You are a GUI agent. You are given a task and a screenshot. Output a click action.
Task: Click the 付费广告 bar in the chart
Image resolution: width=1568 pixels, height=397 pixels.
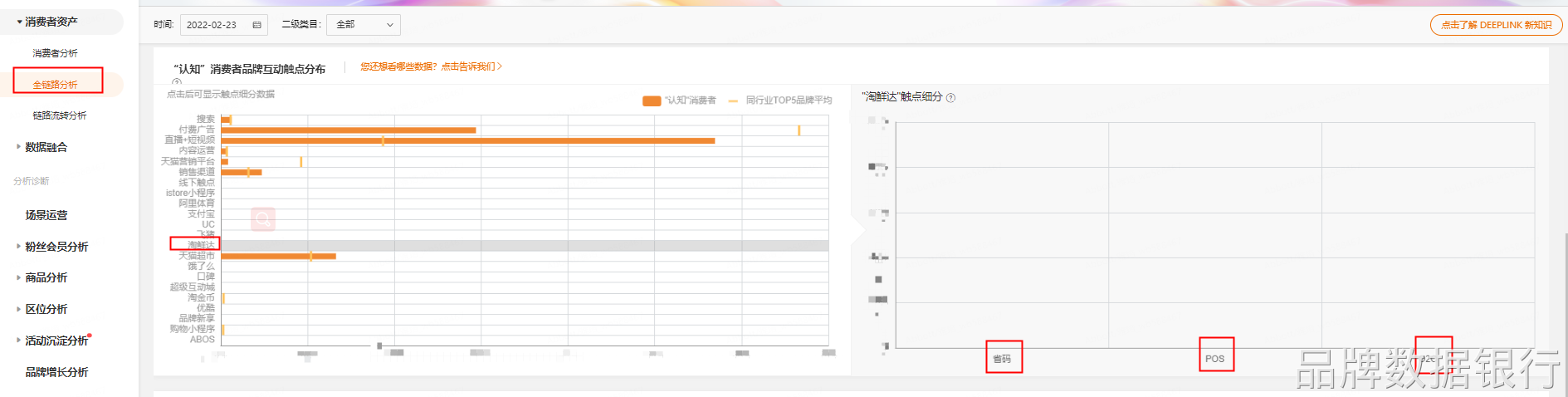(x=349, y=130)
